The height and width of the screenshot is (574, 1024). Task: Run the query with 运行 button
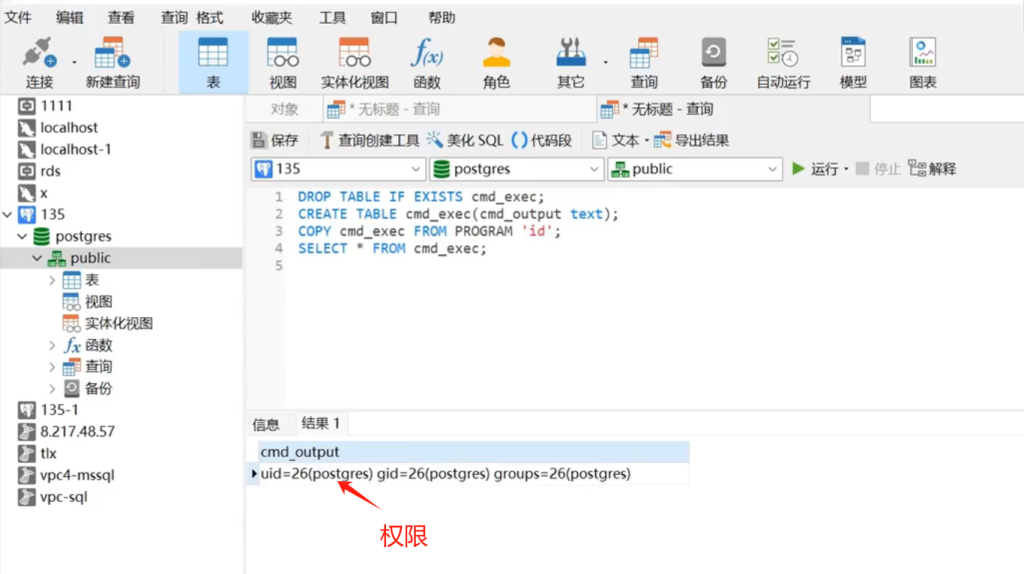pyautogui.click(x=814, y=168)
